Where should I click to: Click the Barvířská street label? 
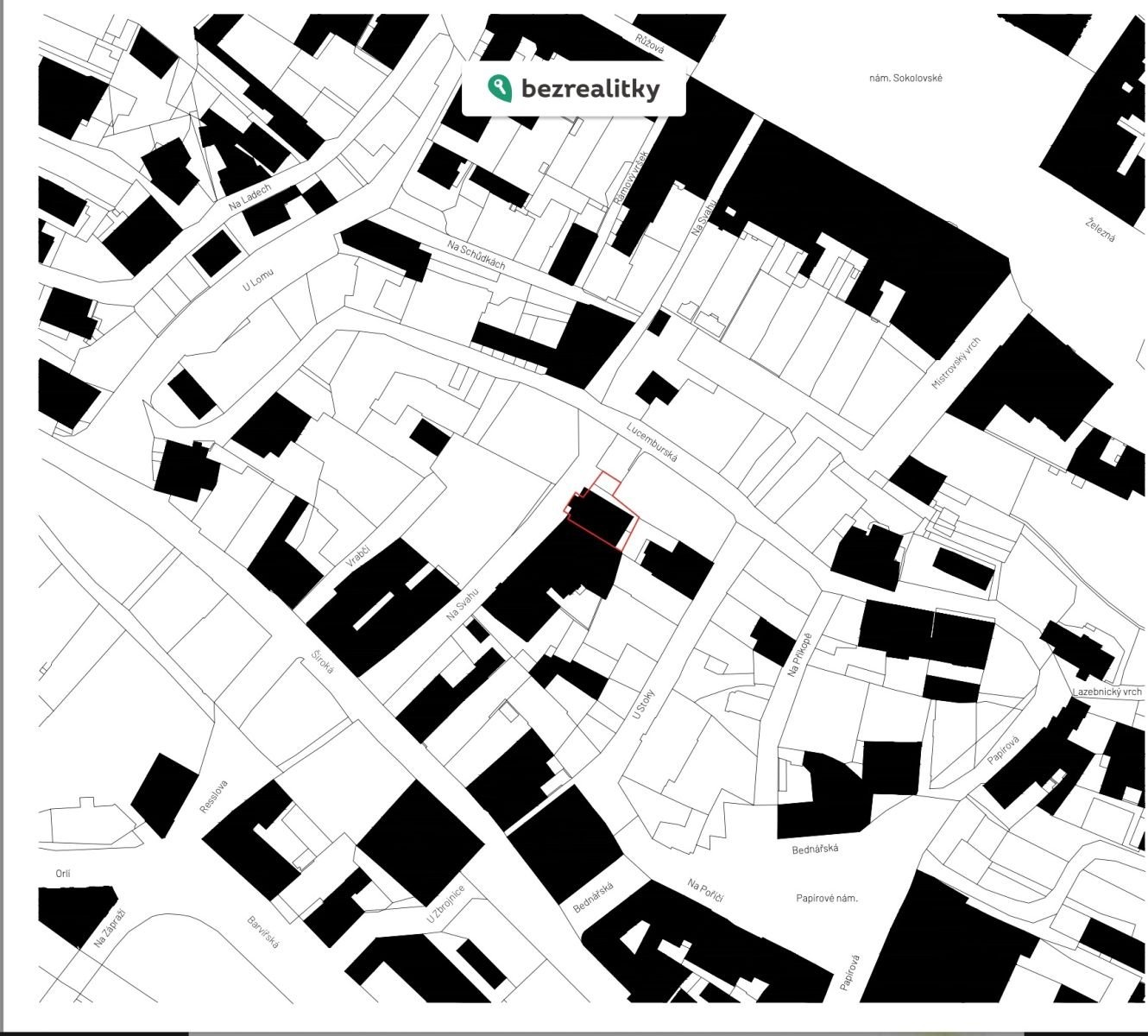tap(262, 932)
